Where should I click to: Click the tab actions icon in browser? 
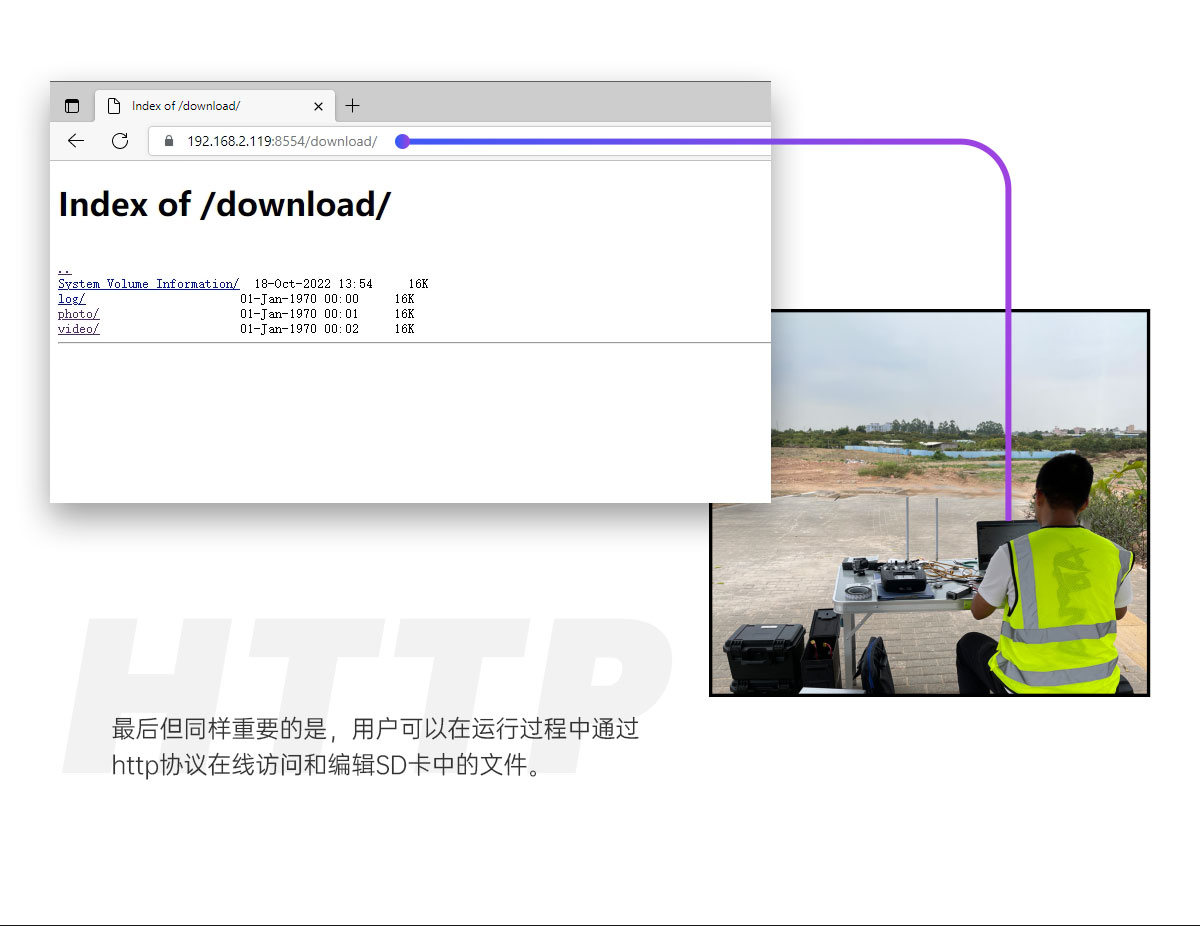[72, 106]
